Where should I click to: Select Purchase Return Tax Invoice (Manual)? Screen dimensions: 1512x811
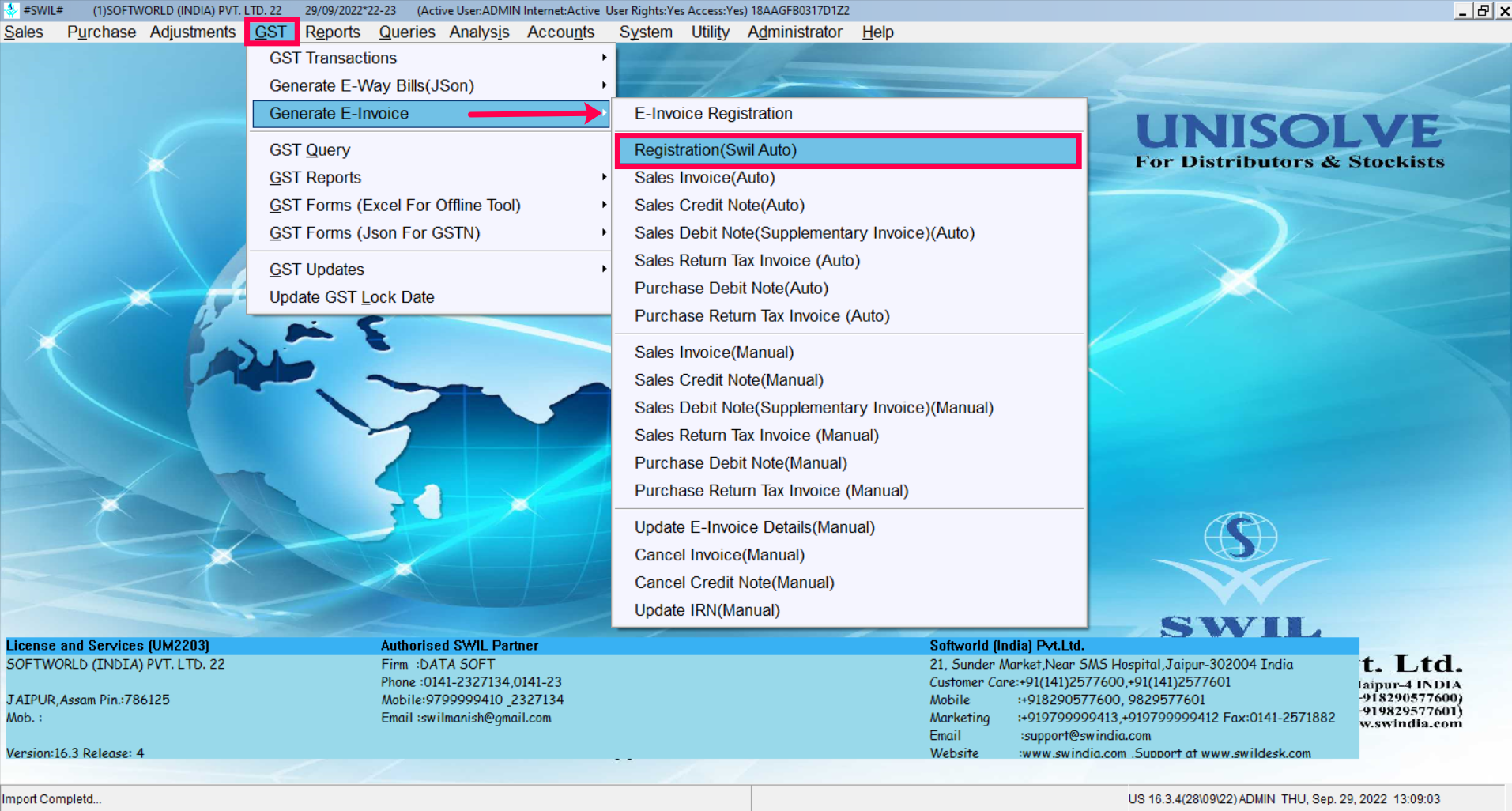click(x=849, y=490)
